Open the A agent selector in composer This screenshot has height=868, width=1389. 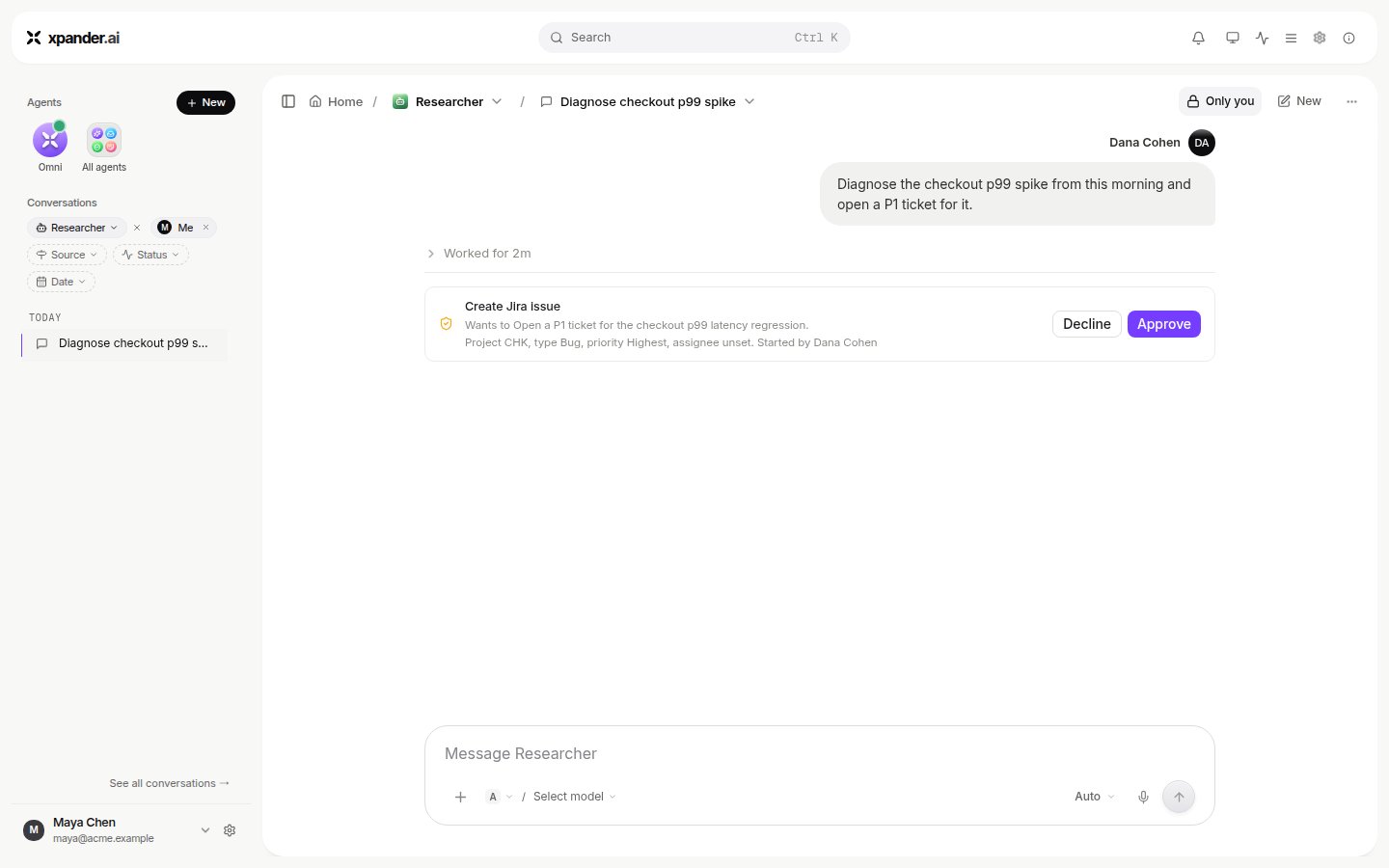click(500, 797)
